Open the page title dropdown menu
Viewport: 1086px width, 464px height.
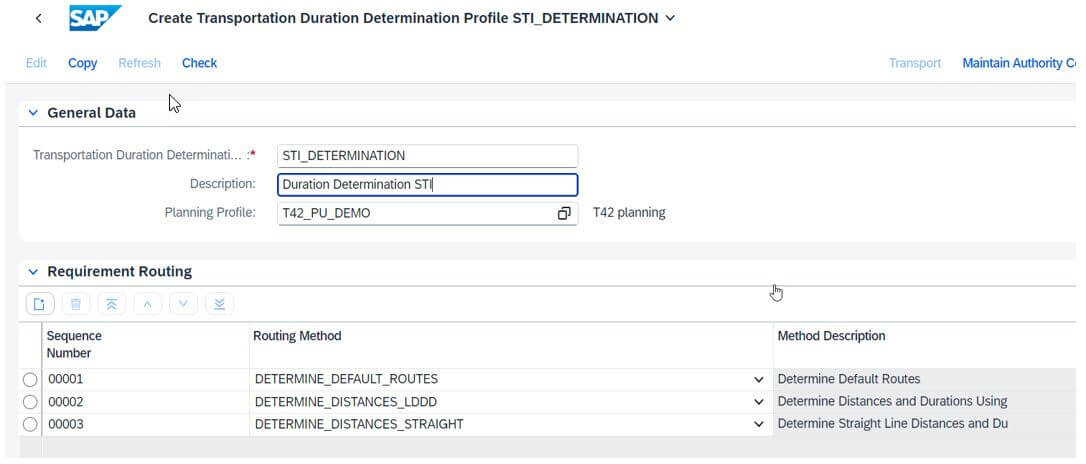click(x=670, y=18)
